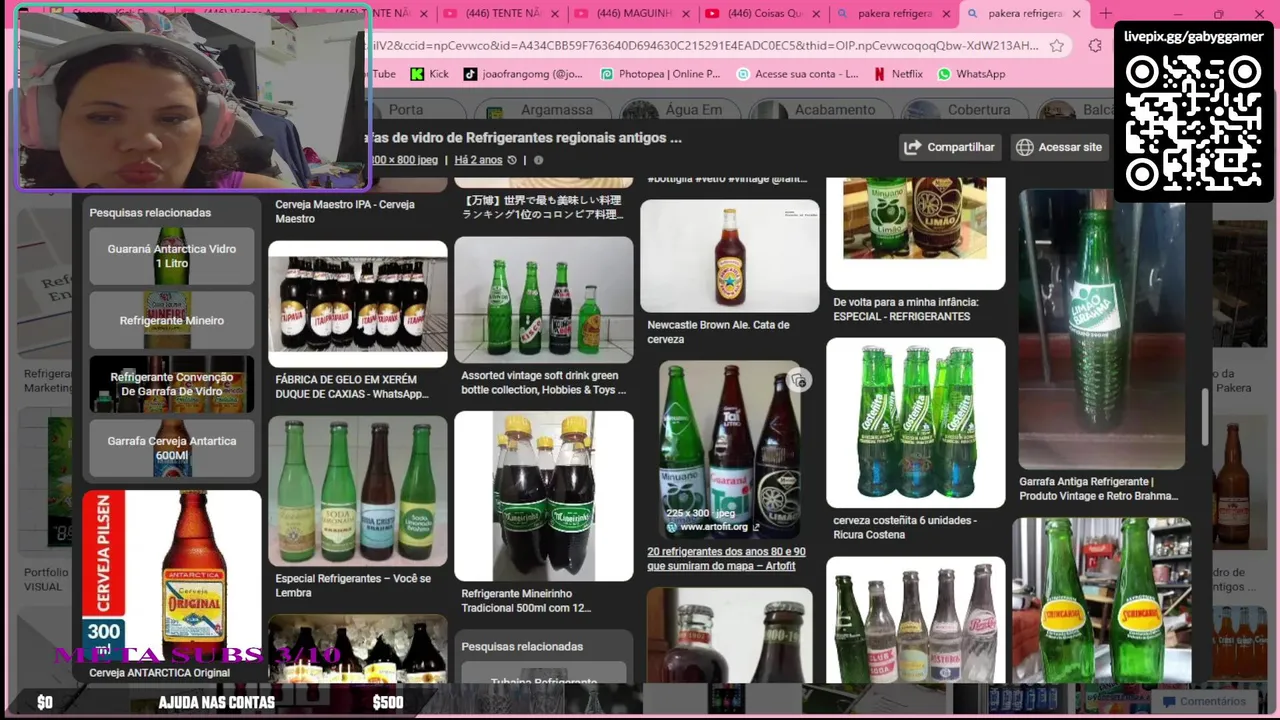Image resolution: width=1280 pixels, height=720 pixels.
Task: Open the Acessar site button
Action: point(1059,147)
